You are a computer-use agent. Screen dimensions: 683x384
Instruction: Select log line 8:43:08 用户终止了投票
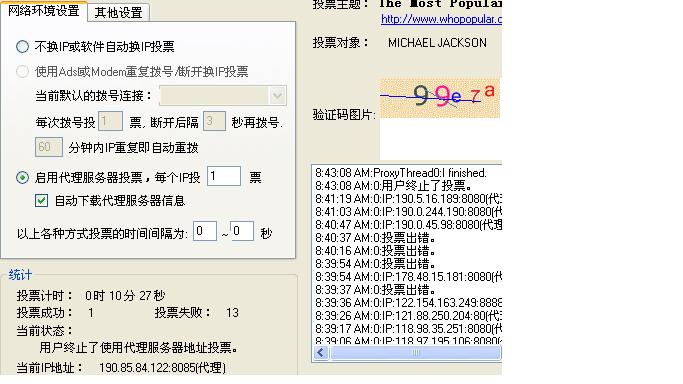[x=393, y=186]
